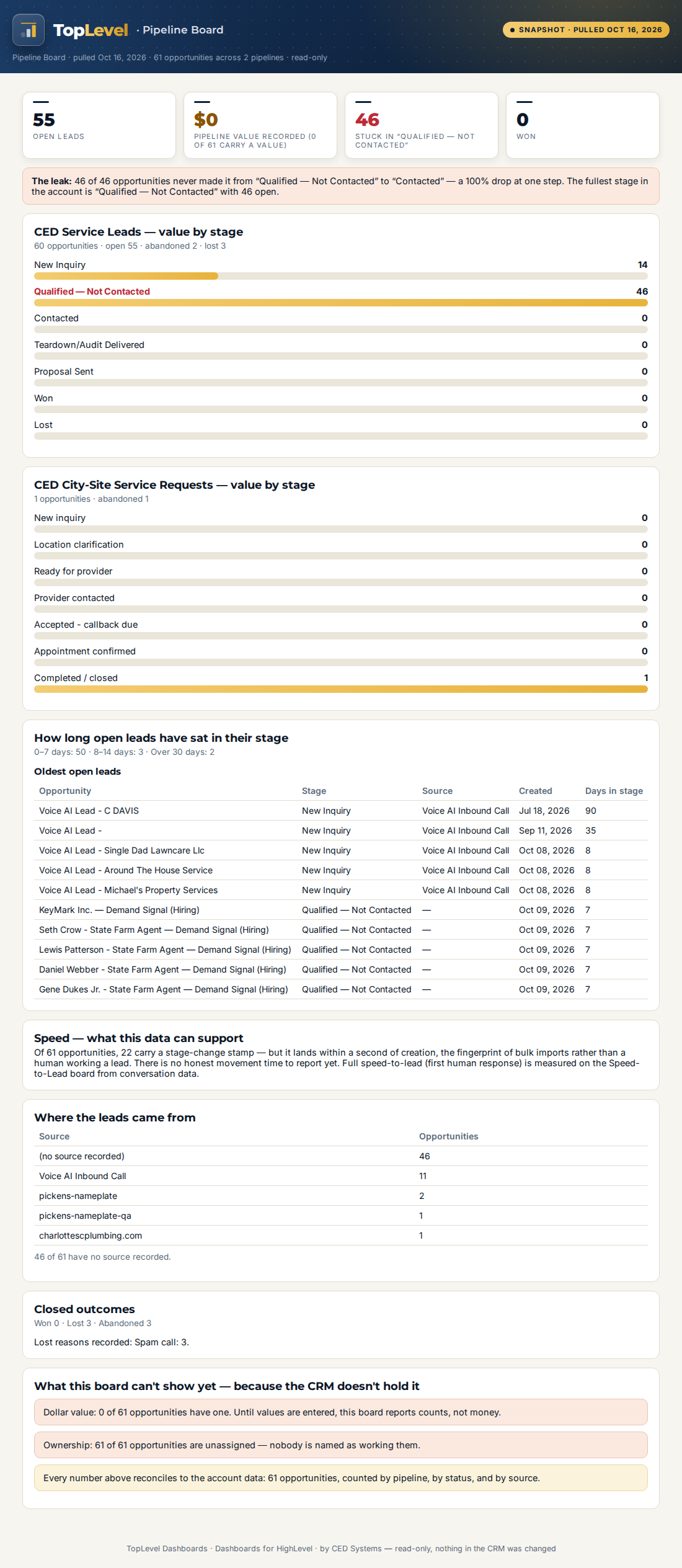The width and height of the screenshot is (682, 1568).
Task: Click the charlottescplumbing.com source row
Action: pyautogui.click(x=341, y=1236)
